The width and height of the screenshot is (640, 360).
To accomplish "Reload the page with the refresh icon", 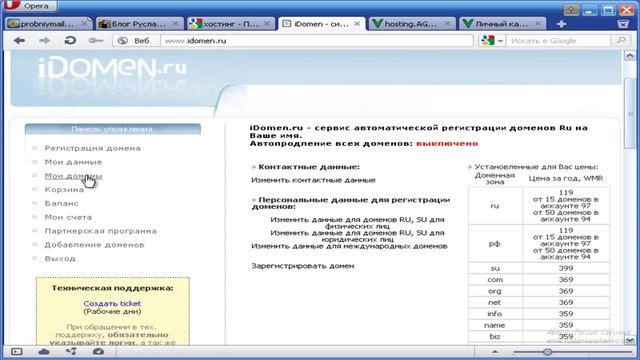I will 70,40.
